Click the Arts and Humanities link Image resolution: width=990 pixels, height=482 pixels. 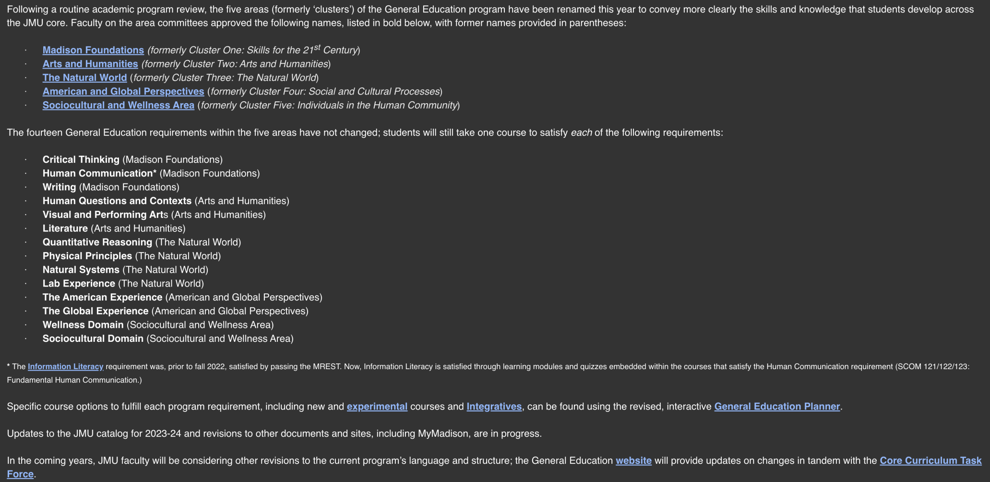click(90, 64)
